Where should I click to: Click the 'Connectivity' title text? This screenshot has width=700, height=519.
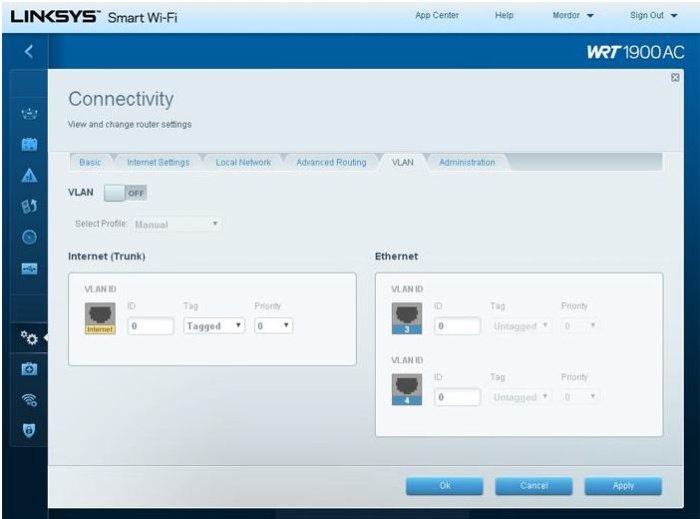click(x=121, y=99)
